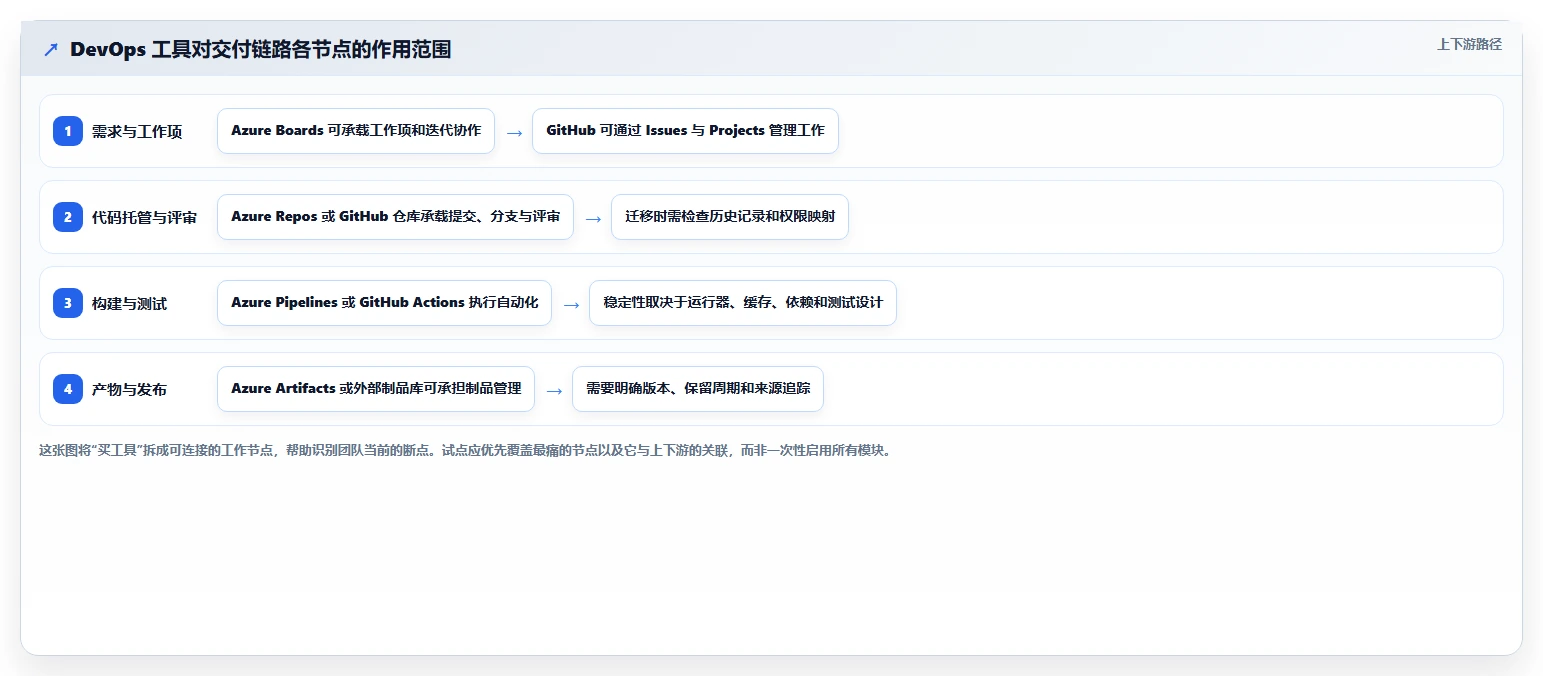Image resolution: width=1543 pixels, height=676 pixels.
Task: Select the Azure Artifacts 或外部制品库 card
Action: coord(376,389)
